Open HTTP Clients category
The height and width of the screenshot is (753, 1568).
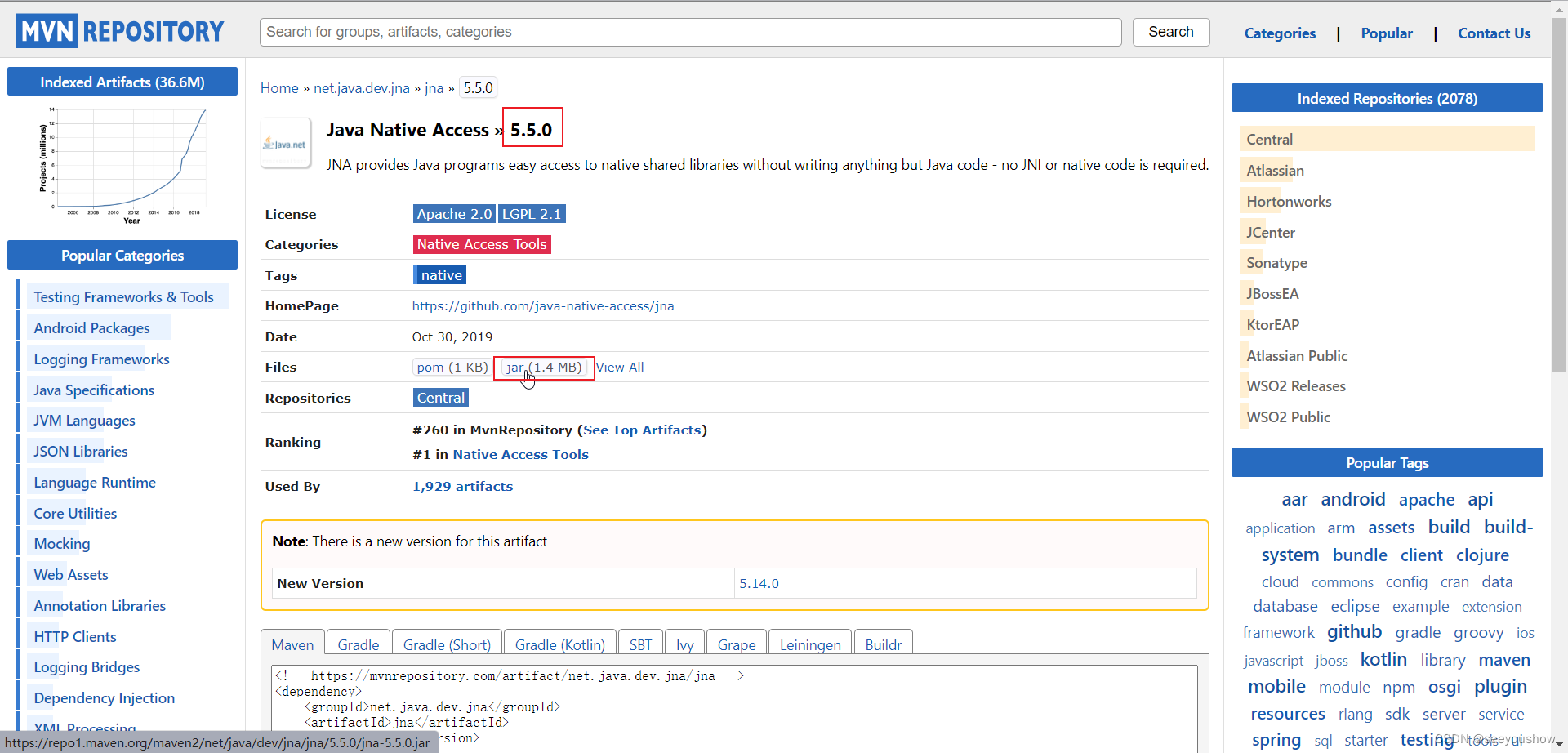[75, 637]
